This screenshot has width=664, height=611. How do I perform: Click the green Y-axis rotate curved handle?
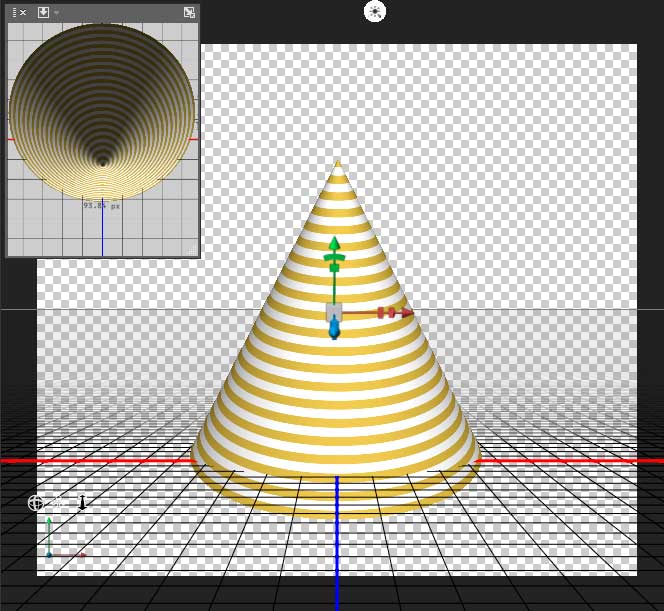point(334,258)
